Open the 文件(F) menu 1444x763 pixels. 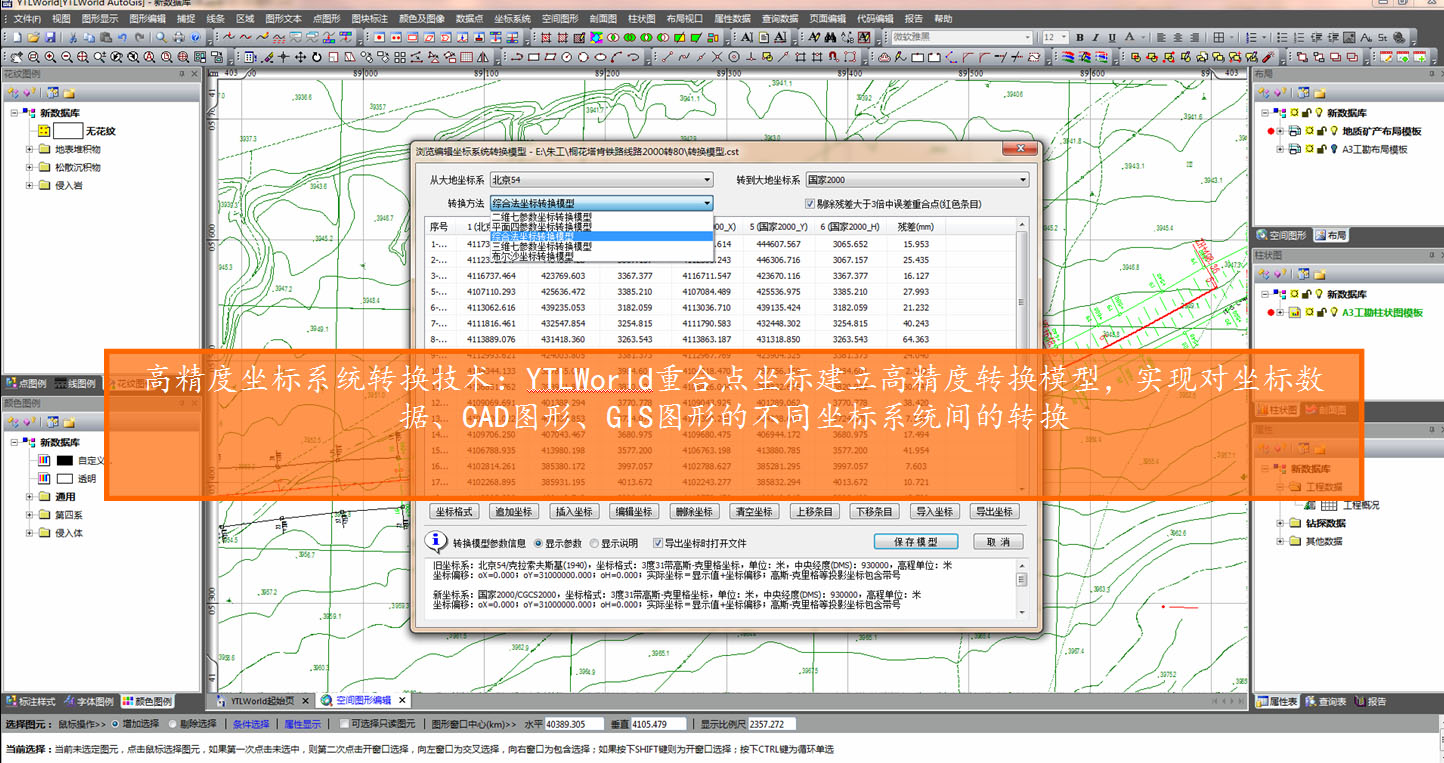point(27,18)
